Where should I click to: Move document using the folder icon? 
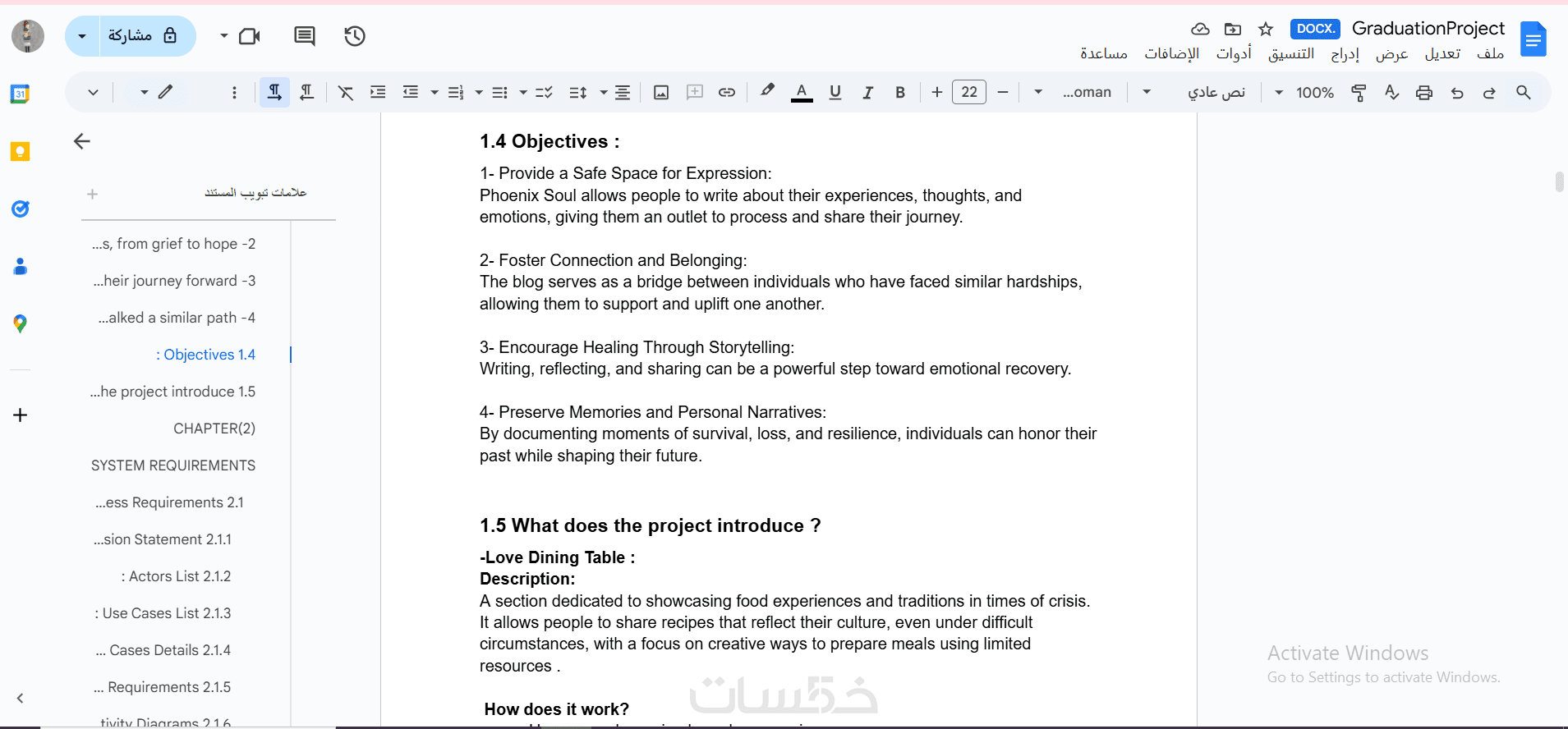1233,30
